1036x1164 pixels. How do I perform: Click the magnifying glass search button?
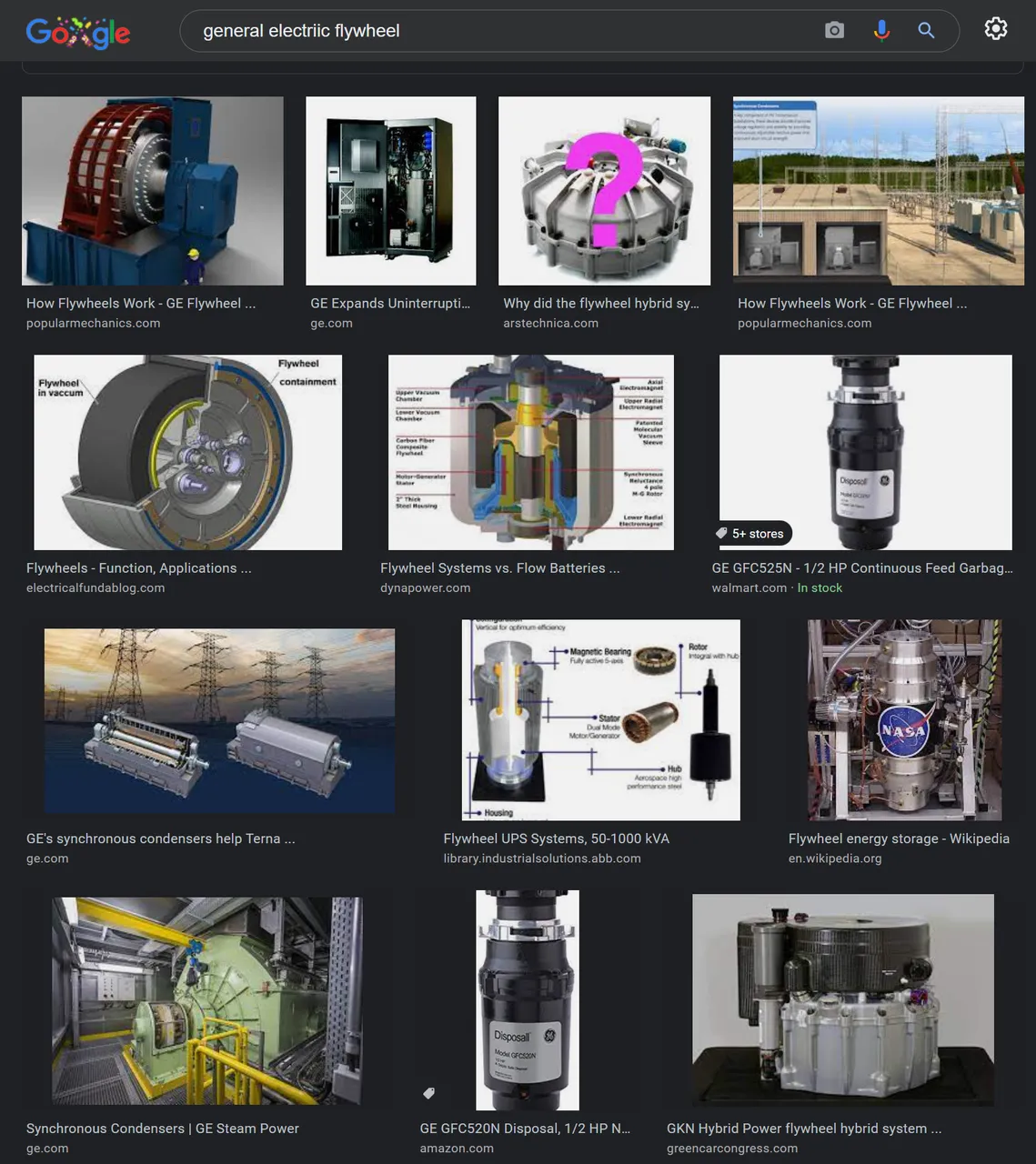pyautogui.click(x=926, y=31)
